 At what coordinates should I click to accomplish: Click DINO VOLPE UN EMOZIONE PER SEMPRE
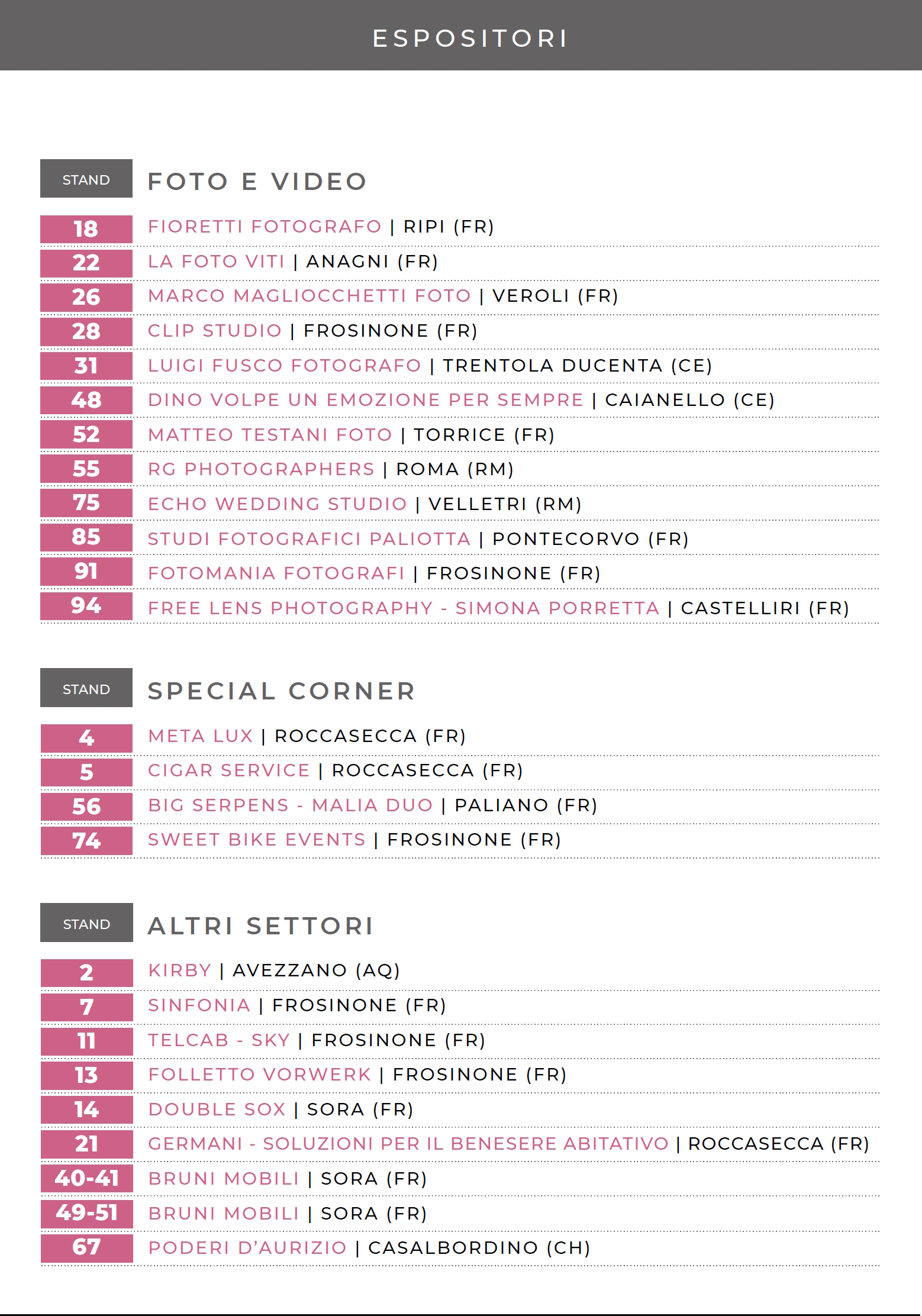tap(366, 400)
